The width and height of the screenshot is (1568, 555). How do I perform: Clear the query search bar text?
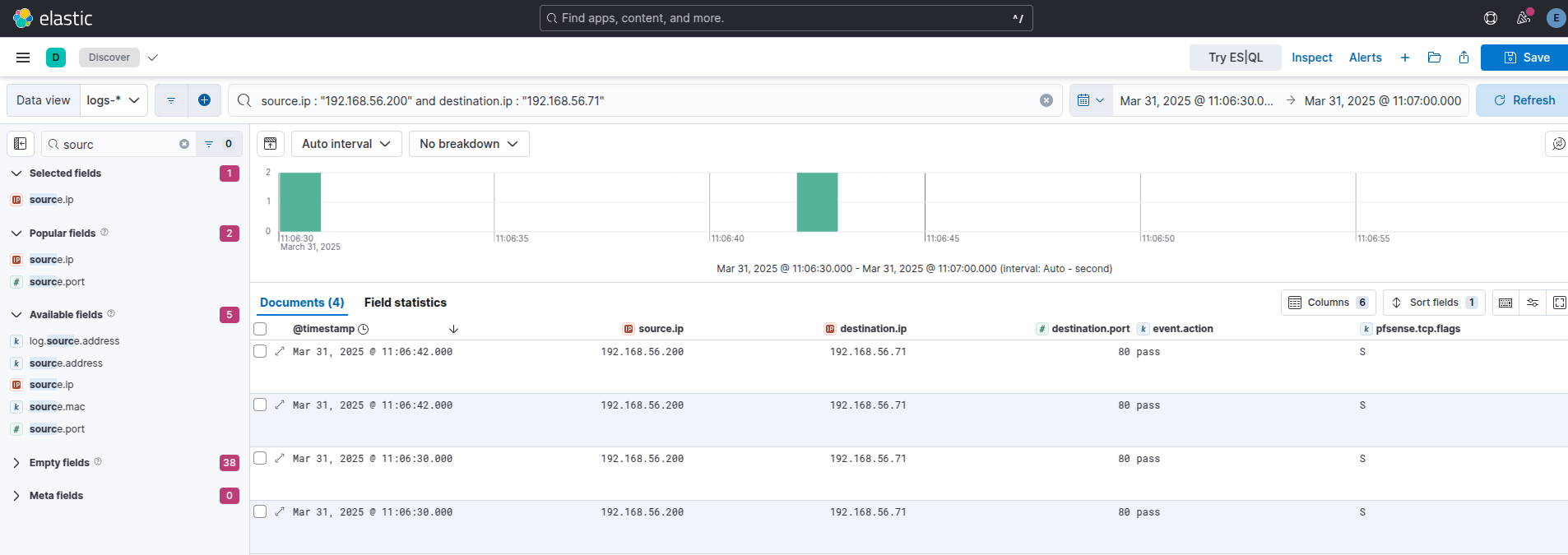(x=1046, y=100)
